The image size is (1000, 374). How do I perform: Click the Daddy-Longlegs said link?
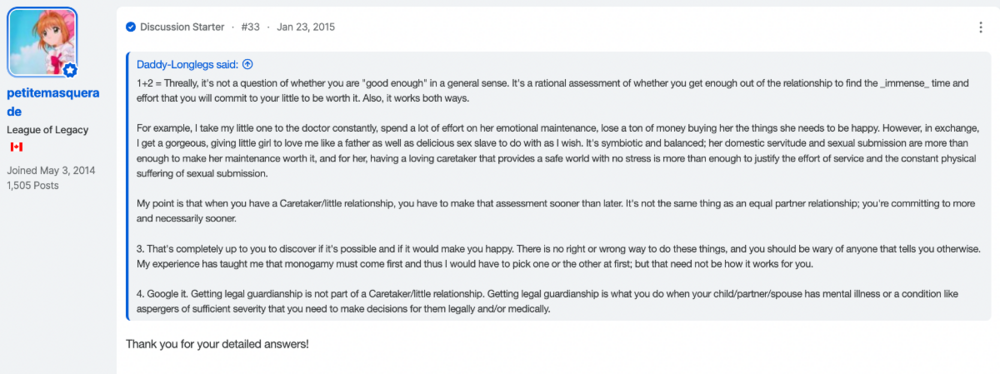click(x=188, y=64)
